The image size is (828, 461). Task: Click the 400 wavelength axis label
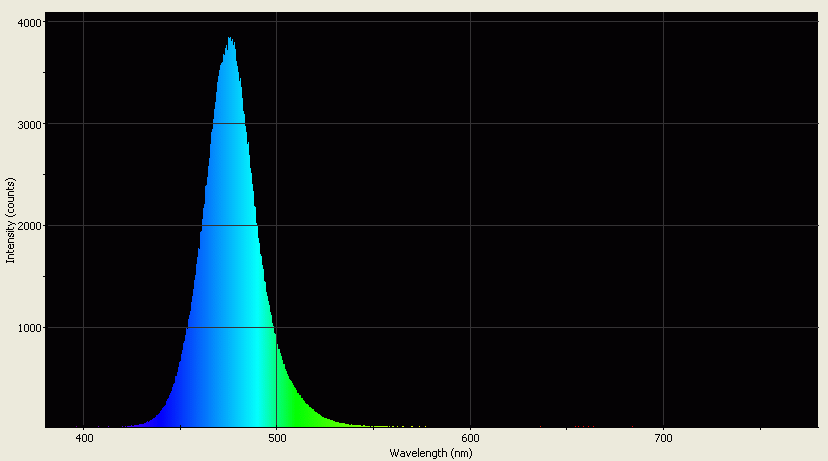pos(83,438)
